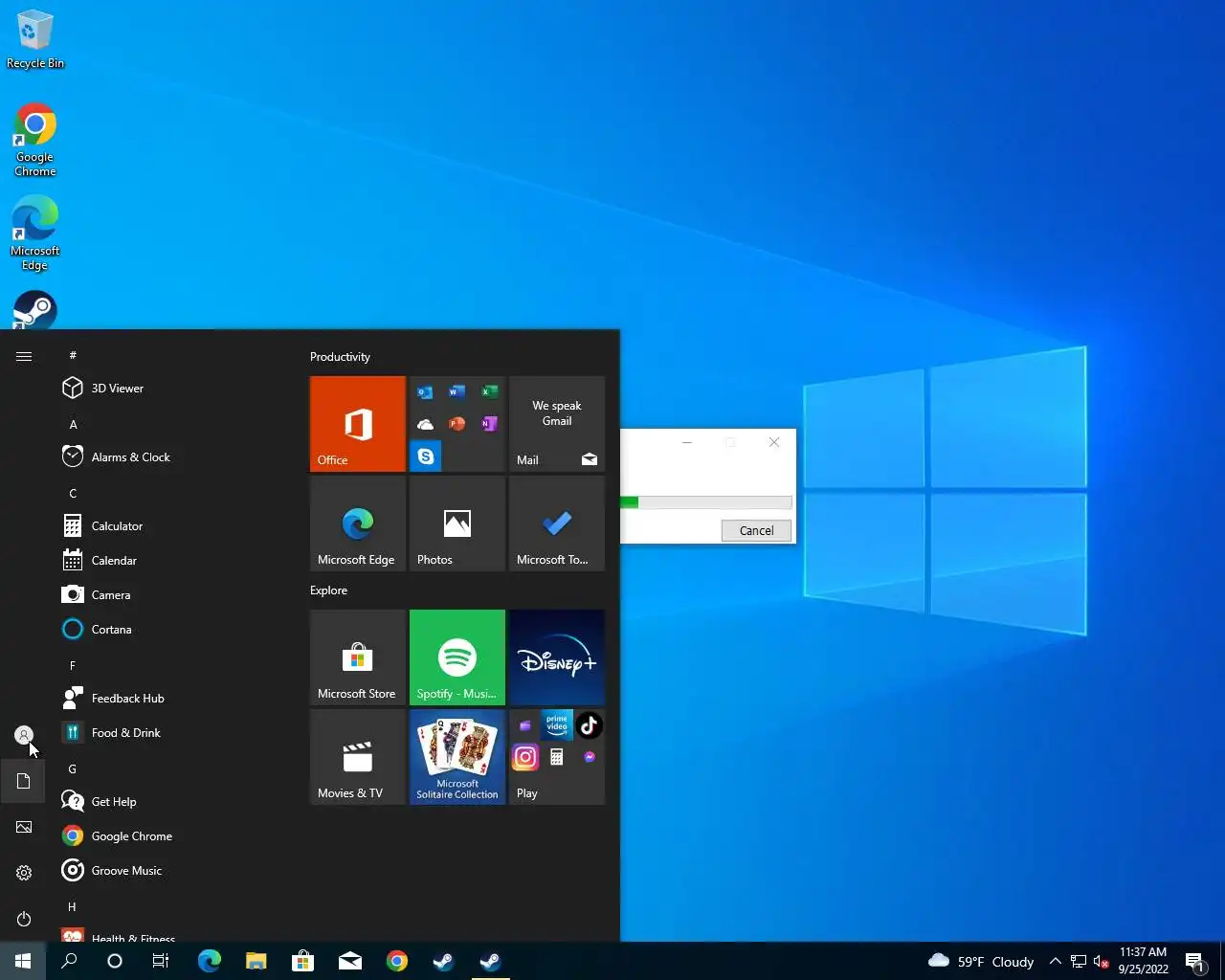Click the Productivity group header
This screenshot has width=1225, height=980.
point(340,357)
